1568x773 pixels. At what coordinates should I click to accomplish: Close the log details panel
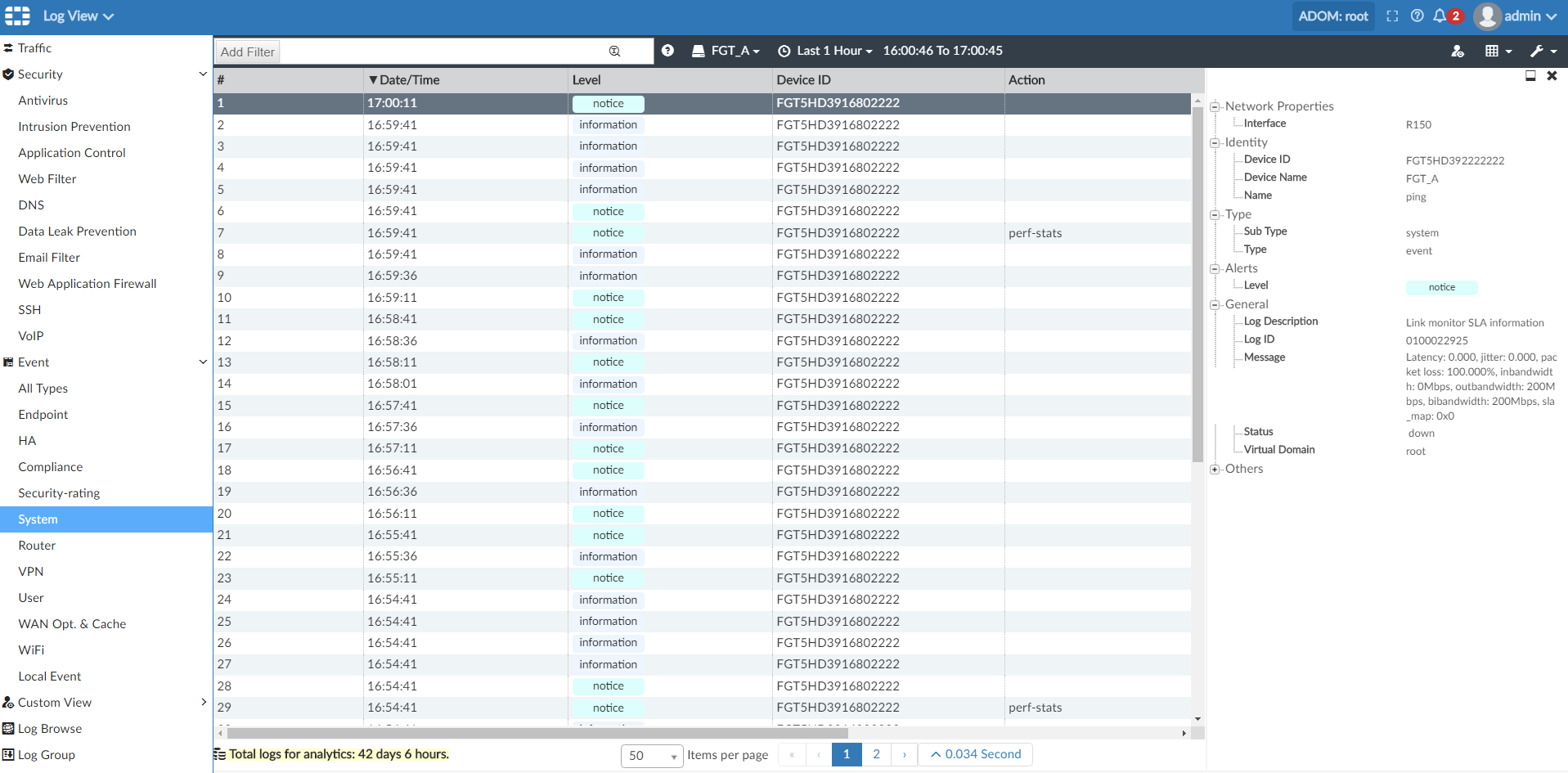tap(1552, 75)
